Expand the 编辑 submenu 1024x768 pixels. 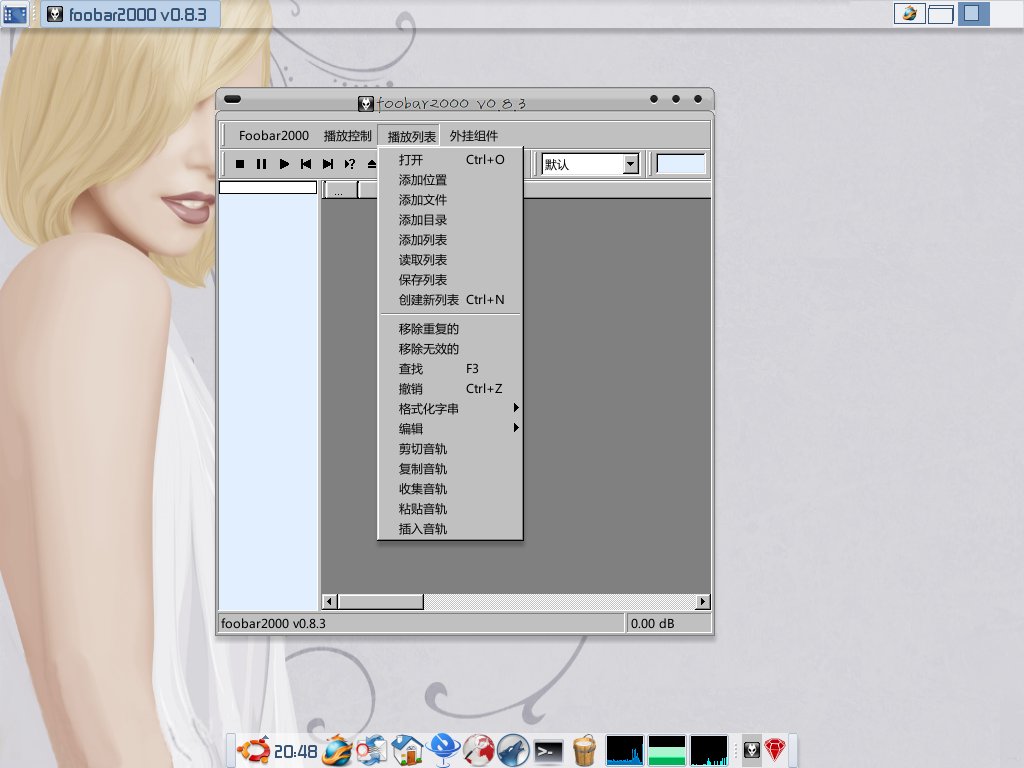coord(451,429)
